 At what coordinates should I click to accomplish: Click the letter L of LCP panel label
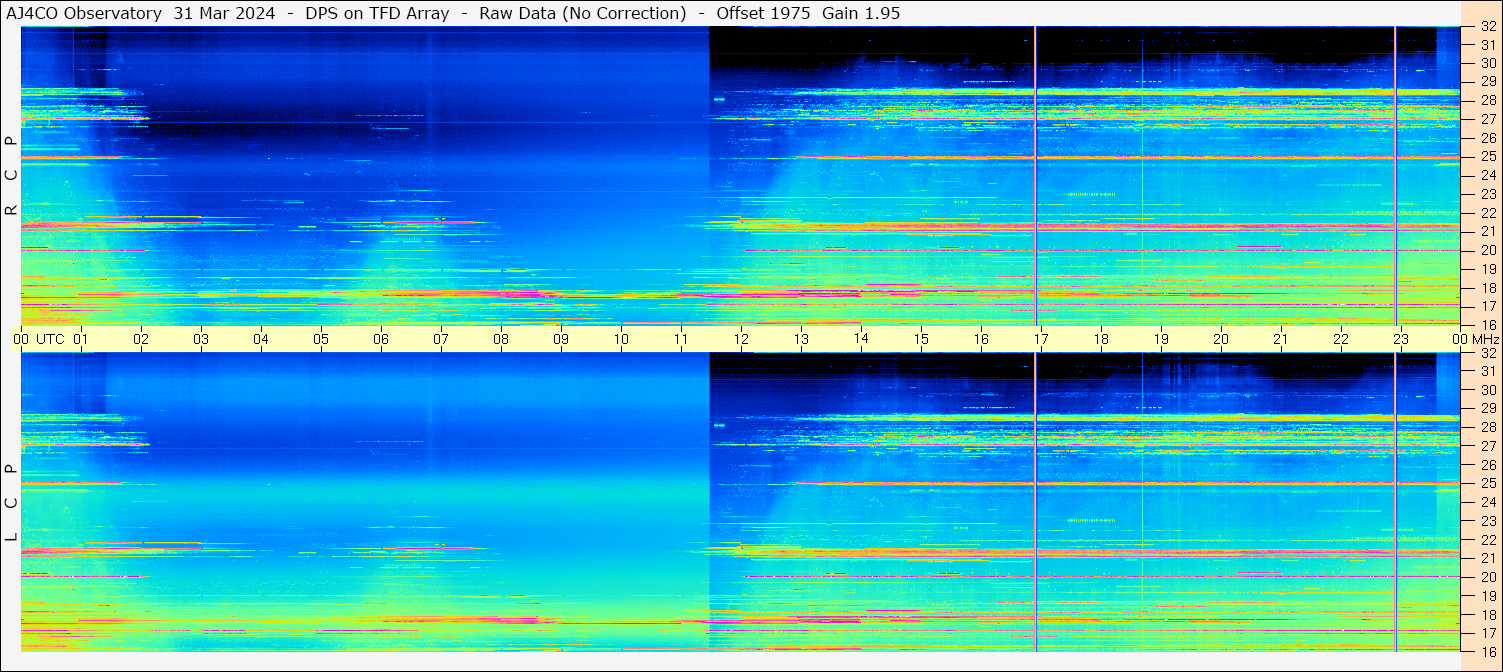pyautogui.click(x=11, y=538)
